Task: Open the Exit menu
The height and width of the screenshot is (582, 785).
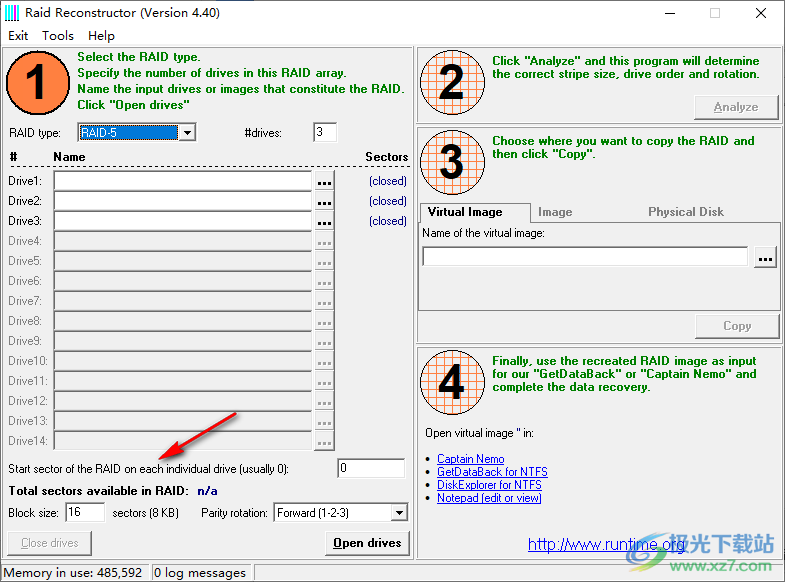Action: tap(18, 36)
